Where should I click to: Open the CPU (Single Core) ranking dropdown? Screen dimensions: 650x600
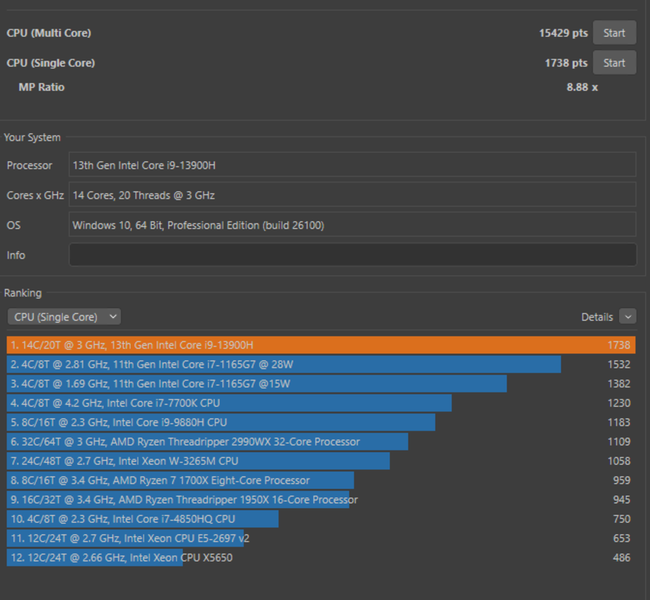click(64, 317)
